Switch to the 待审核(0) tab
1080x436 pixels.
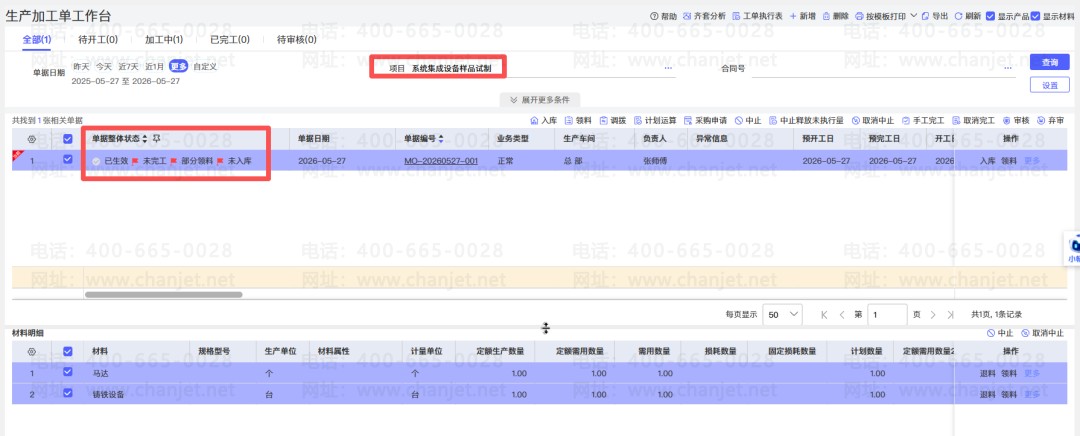pyautogui.click(x=297, y=39)
